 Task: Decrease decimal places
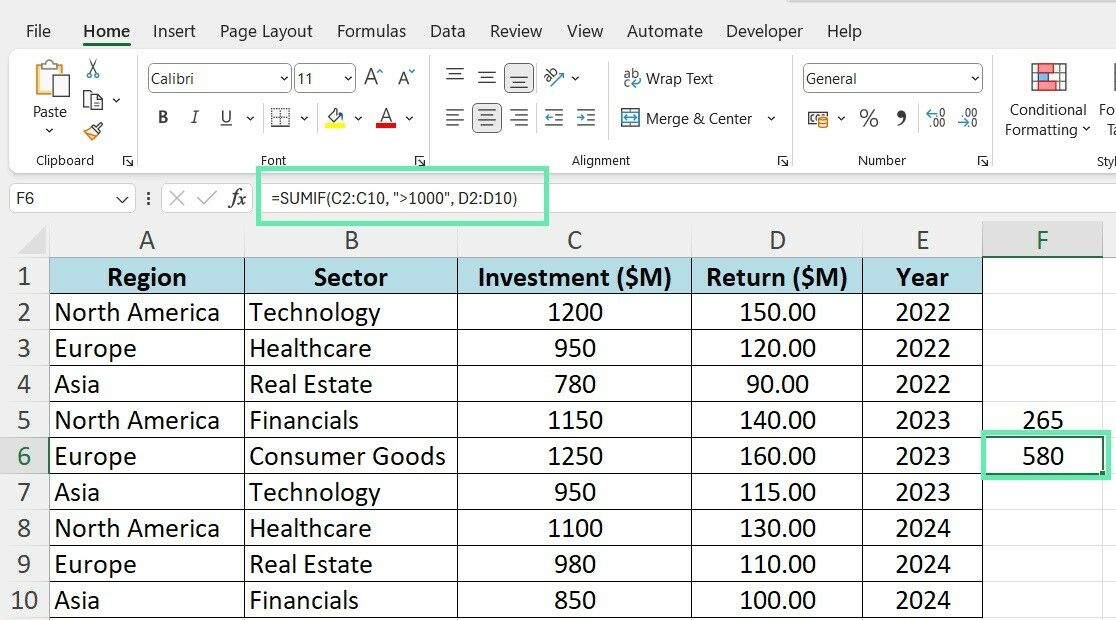[968, 118]
